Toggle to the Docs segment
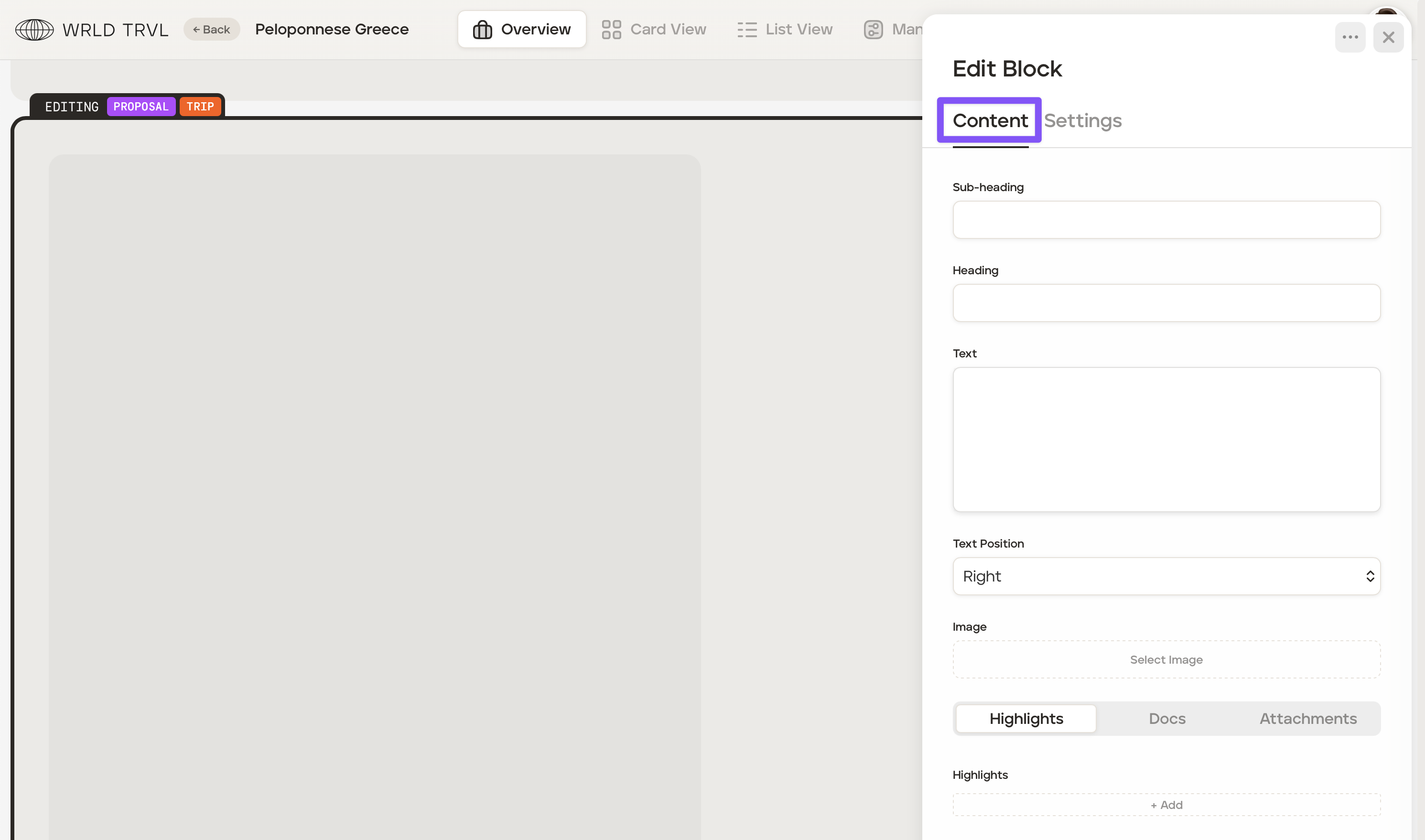The height and width of the screenshot is (840, 1425). [x=1166, y=718]
